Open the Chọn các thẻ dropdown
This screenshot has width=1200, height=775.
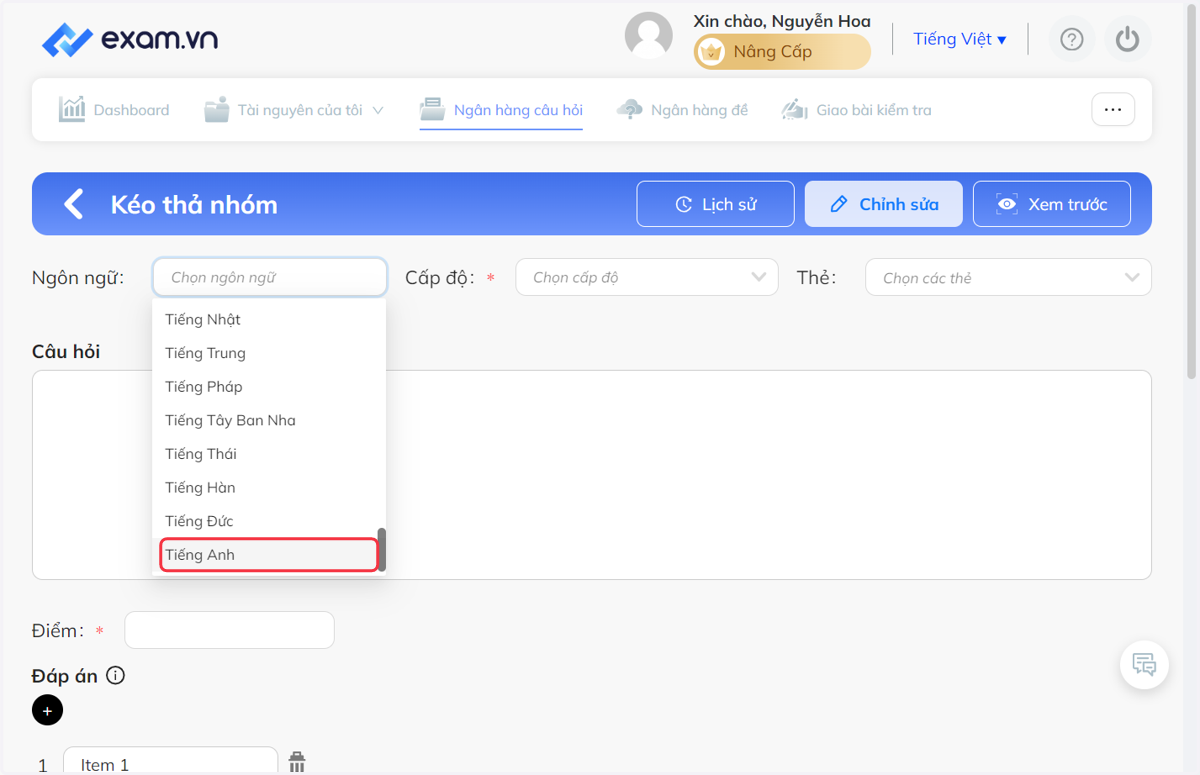pyautogui.click(x=1008, y=277)
